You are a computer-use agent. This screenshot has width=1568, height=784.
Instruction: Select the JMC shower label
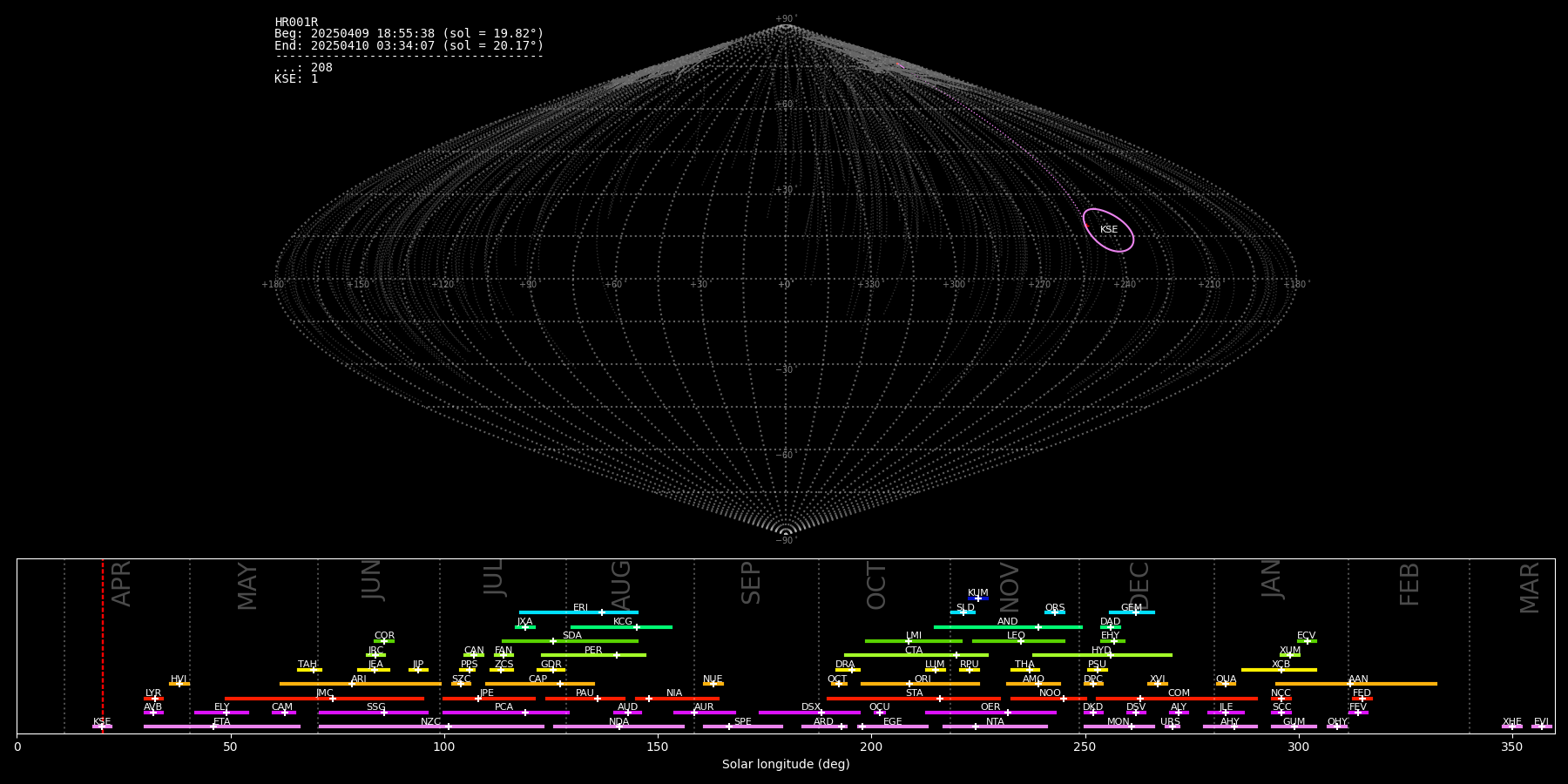tap(325, 693)
